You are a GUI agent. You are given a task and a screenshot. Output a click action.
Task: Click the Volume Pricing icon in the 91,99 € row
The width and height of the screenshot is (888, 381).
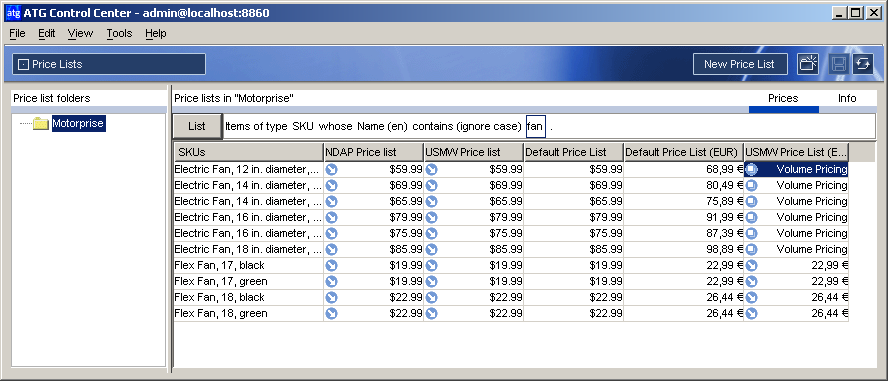[x=752, y=217]
